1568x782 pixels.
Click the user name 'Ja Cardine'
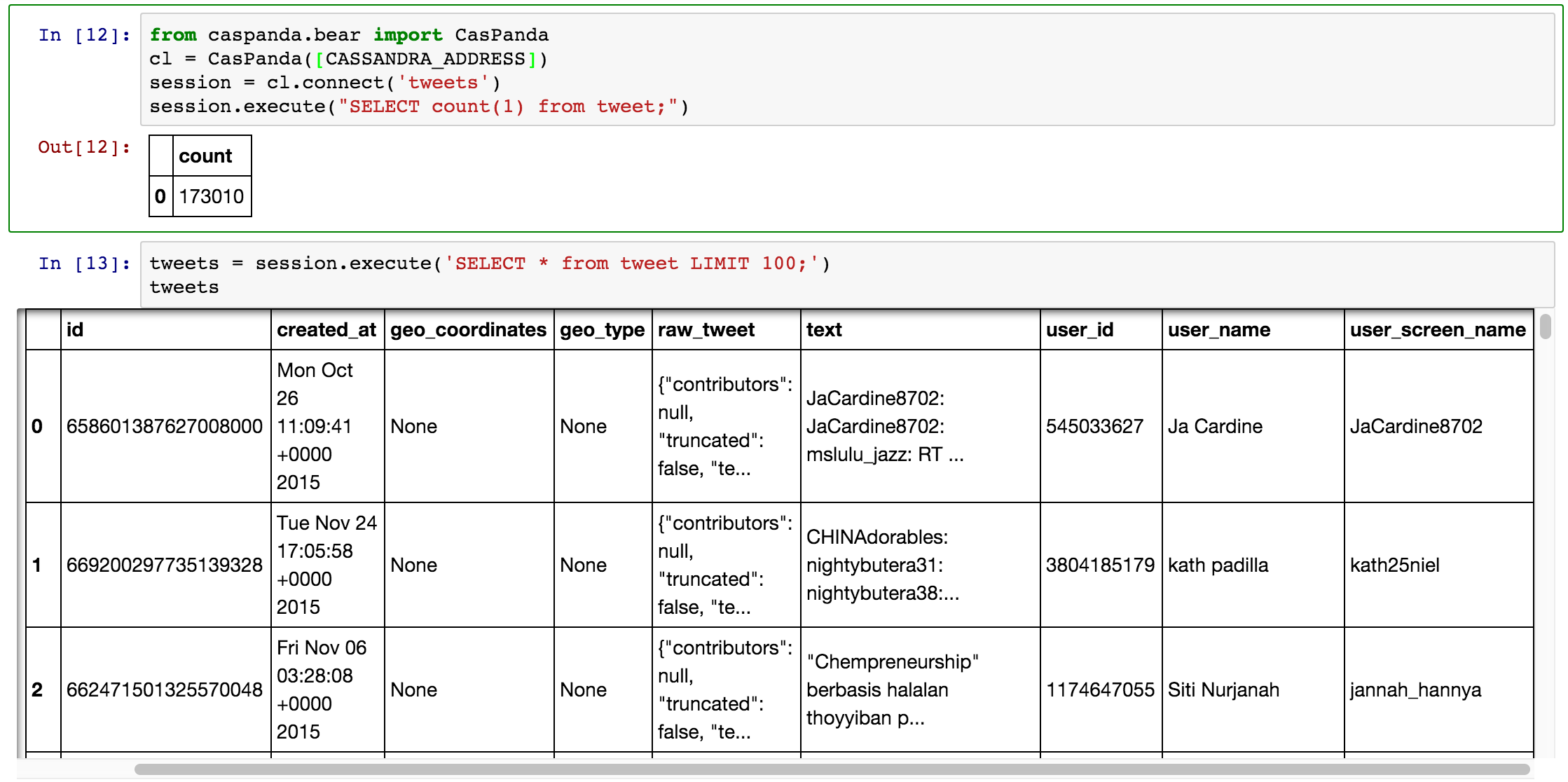(x=1215, y=426)
